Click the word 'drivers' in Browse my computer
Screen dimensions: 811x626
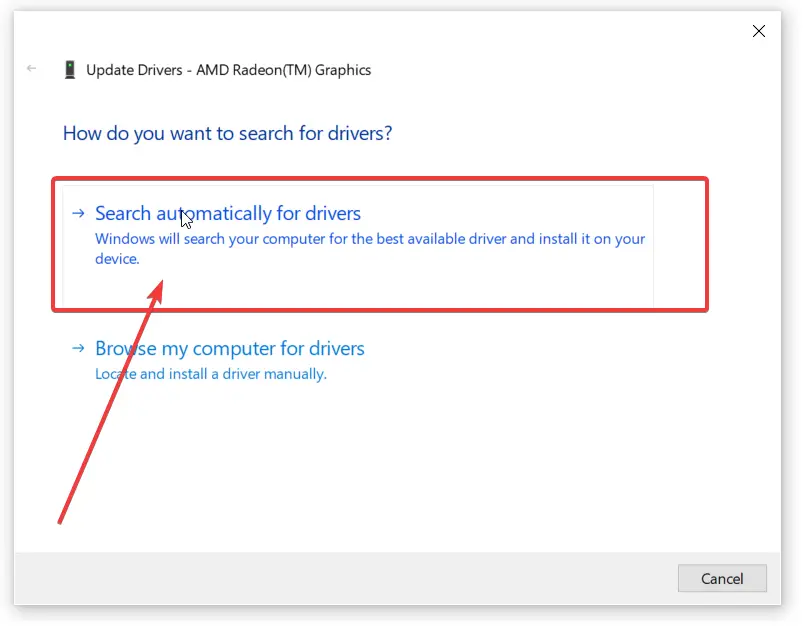tap(337, 348)
